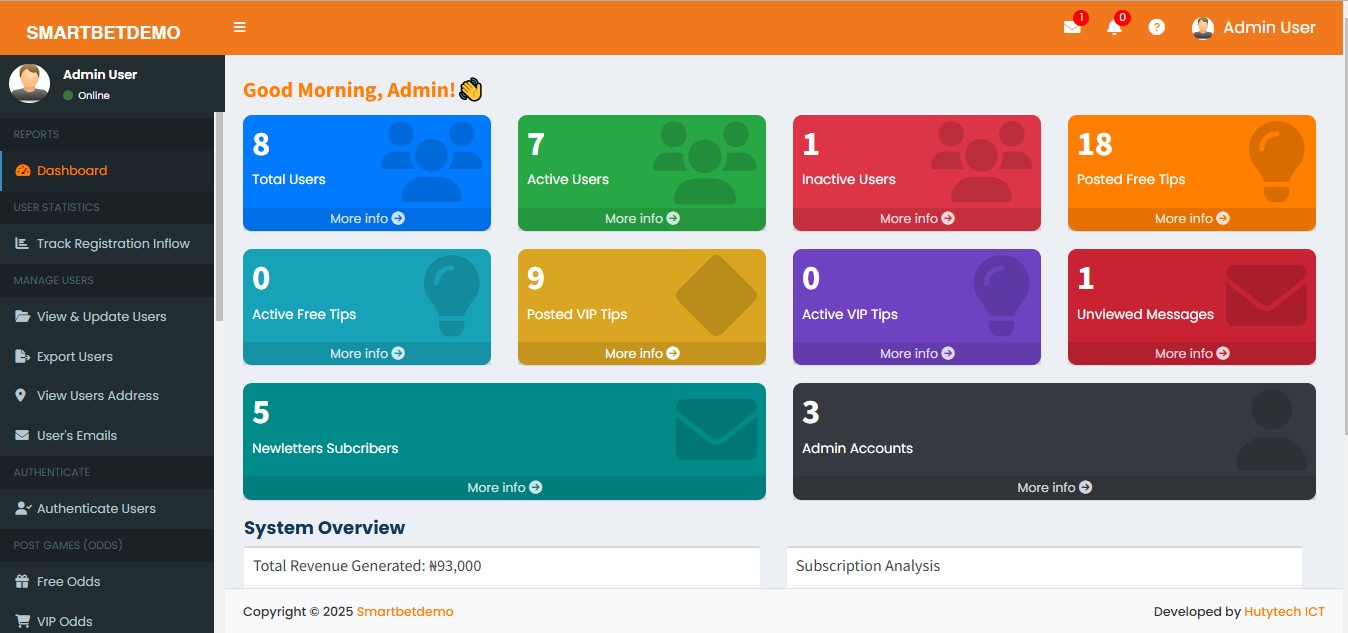Open More info for Unviewed Messages
This screenshot has width=1348, height=633.
point(1191,354)
